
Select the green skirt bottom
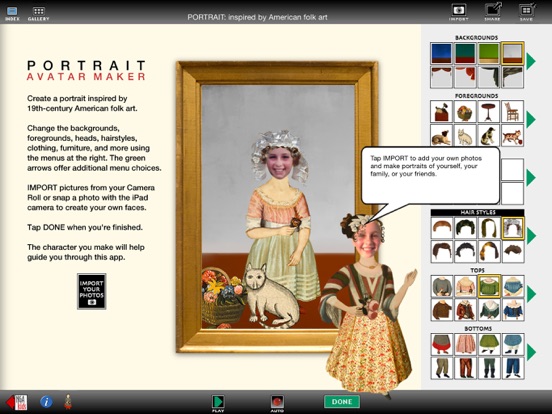(x=489, y=344)
